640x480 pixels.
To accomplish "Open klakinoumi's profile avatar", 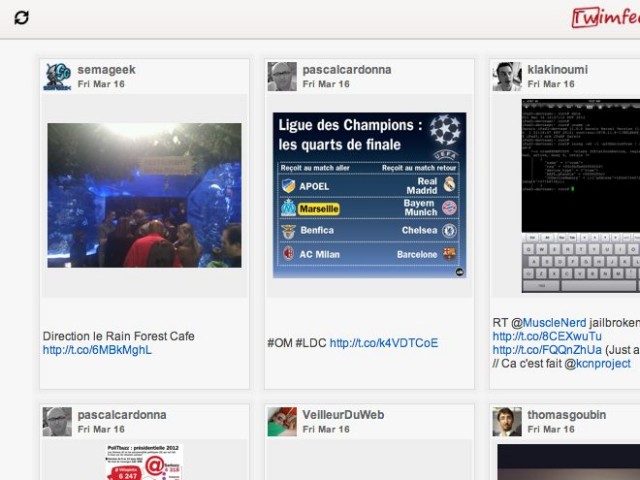I will click(507, 76).
